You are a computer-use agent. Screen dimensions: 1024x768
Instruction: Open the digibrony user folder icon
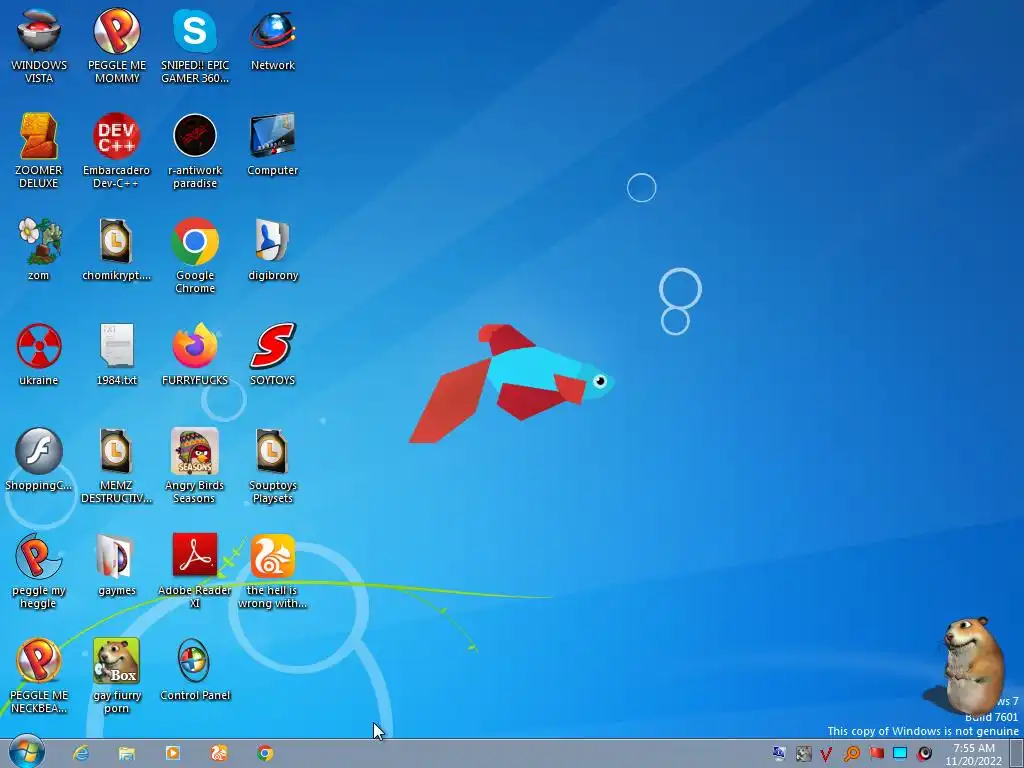pos(273,250)
